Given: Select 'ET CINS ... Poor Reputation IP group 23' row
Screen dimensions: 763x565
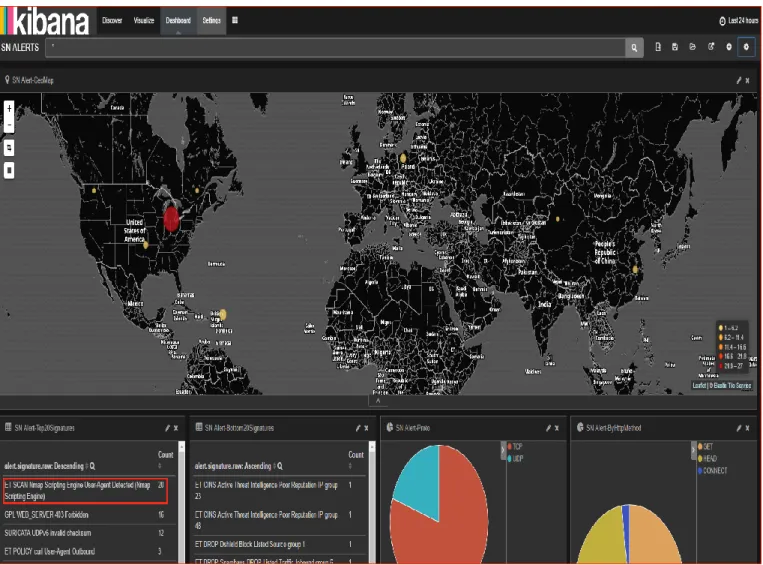Looking at the screenshot, I should 279,491.
